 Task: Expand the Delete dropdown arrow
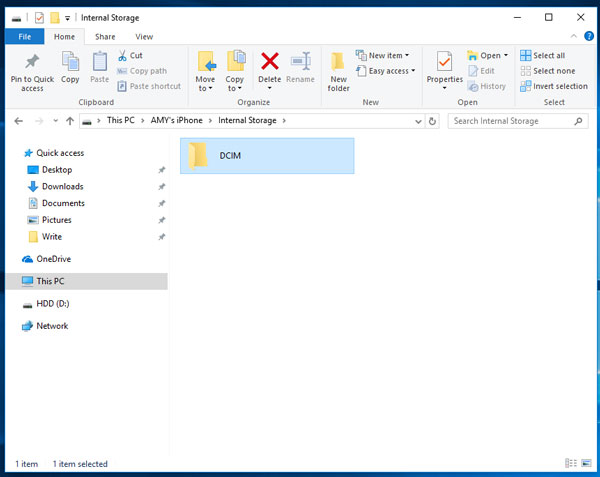click(x=269, y=88)
